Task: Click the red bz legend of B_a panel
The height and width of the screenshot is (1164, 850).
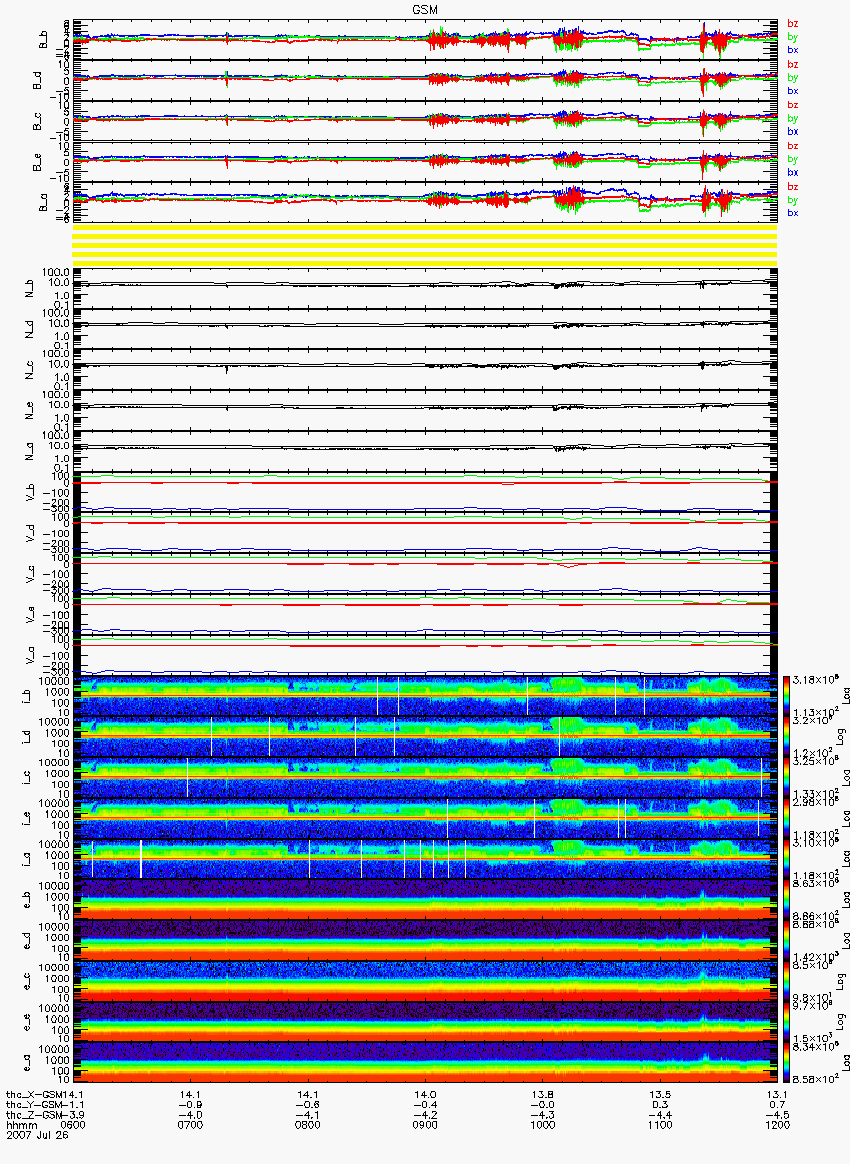Action: click(x=793, y=186)
